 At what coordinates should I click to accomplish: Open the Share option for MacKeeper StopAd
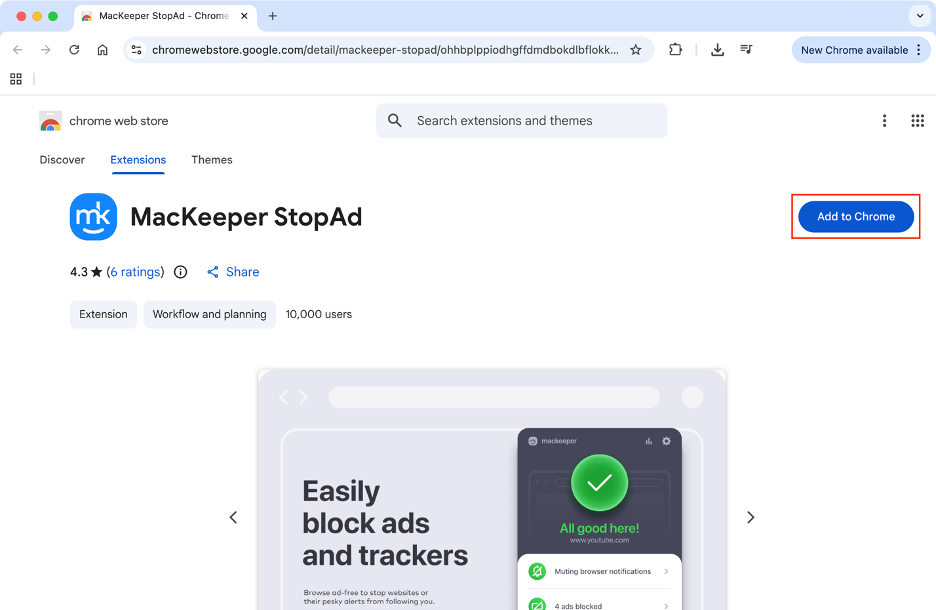(232, 271)
